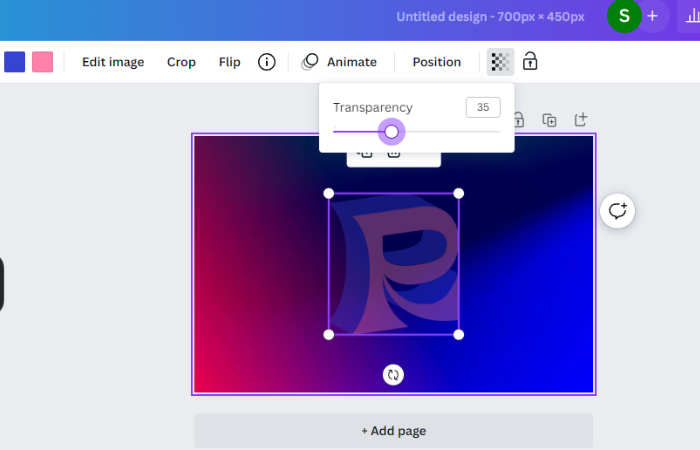
Task: Add a new page via the page-plus icon
Action: click(580, 120)
